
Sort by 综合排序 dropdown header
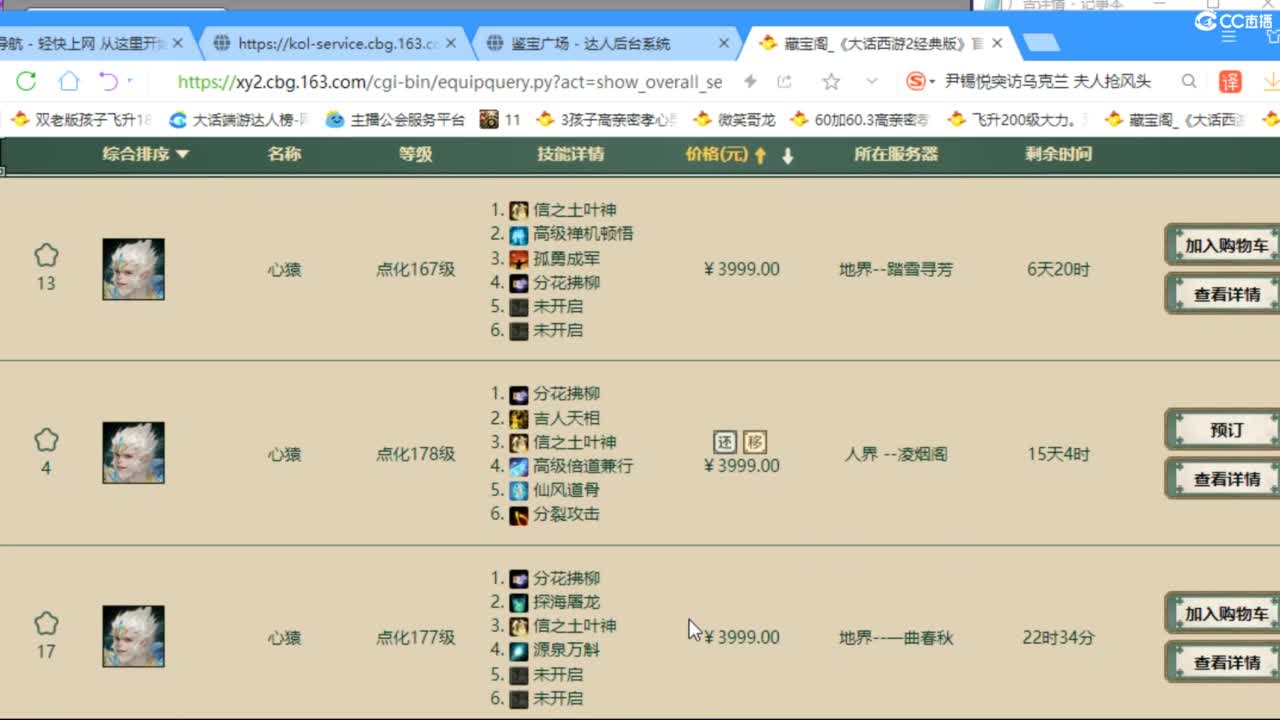[x=145, y=154]
